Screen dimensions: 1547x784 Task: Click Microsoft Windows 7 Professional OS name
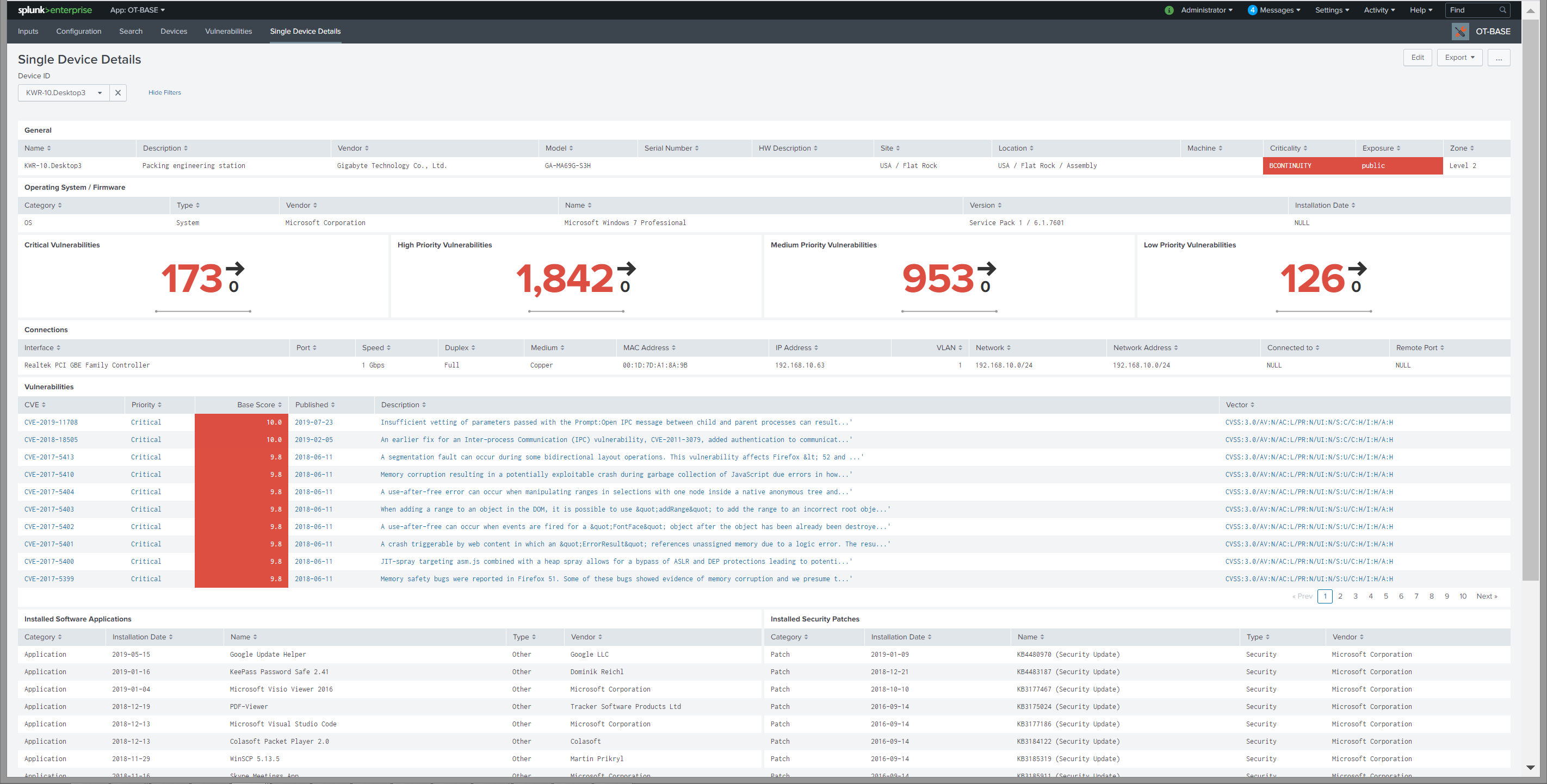[x=624, y=223]
